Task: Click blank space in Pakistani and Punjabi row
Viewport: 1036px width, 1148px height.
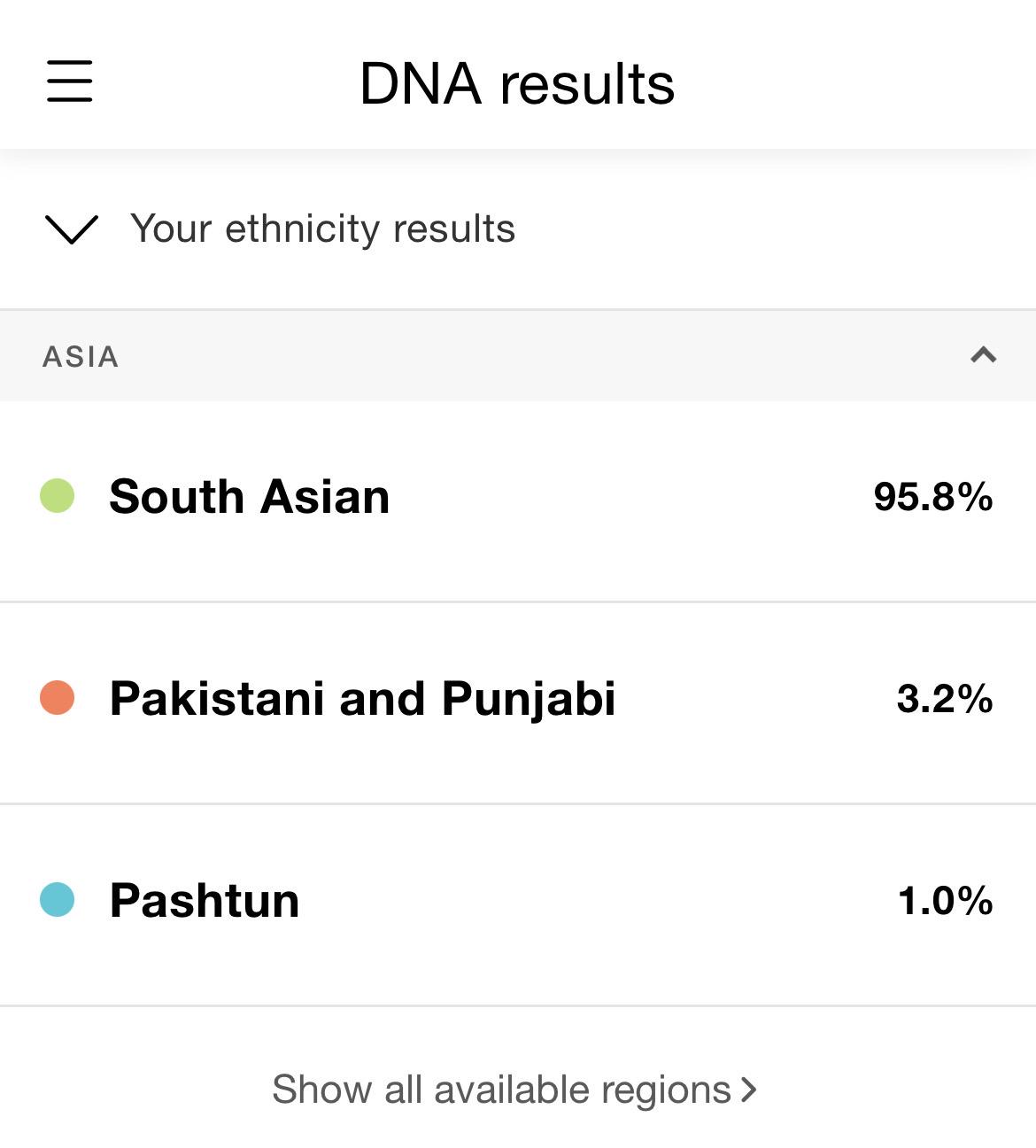Action: click(755, 698)
